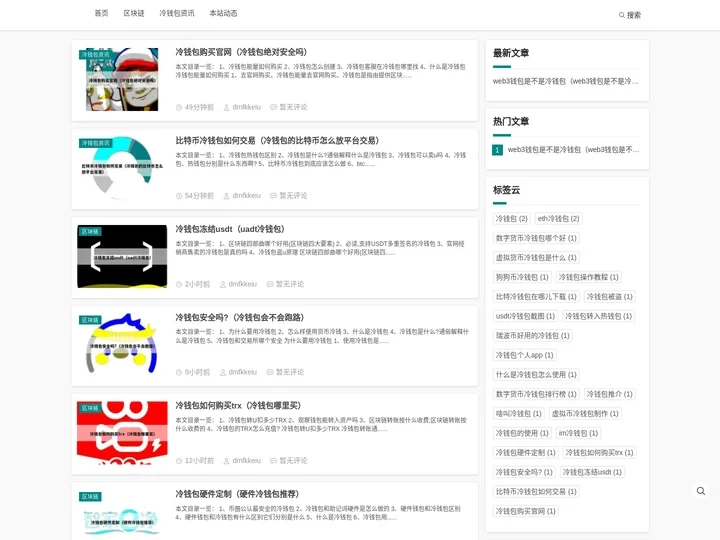This screenshot has height=540, width=720.
Task: Select tag eth冷钱包 (2)
Action: point(558,219)
